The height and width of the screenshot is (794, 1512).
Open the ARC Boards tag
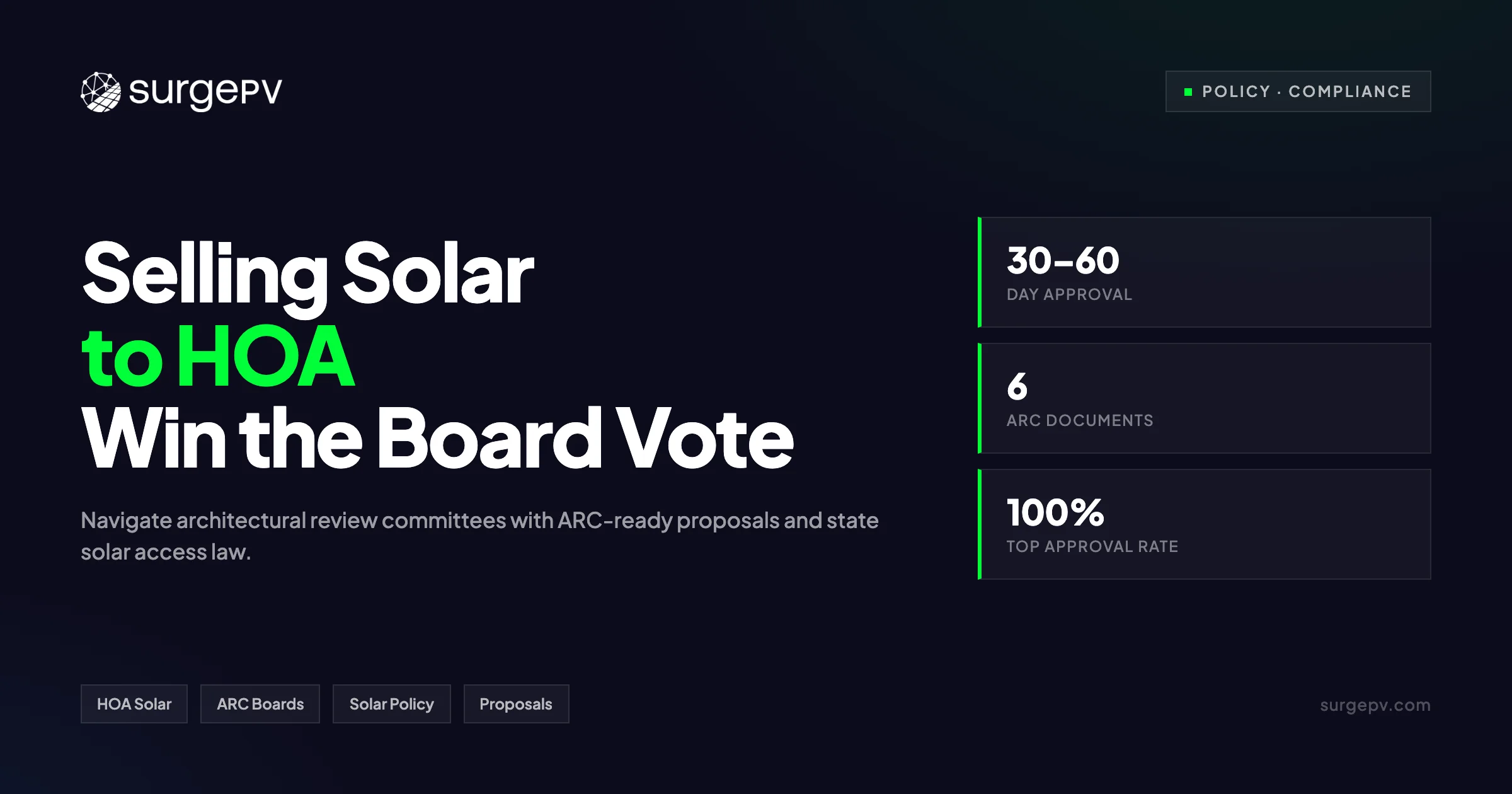click(x=260, y=704)
